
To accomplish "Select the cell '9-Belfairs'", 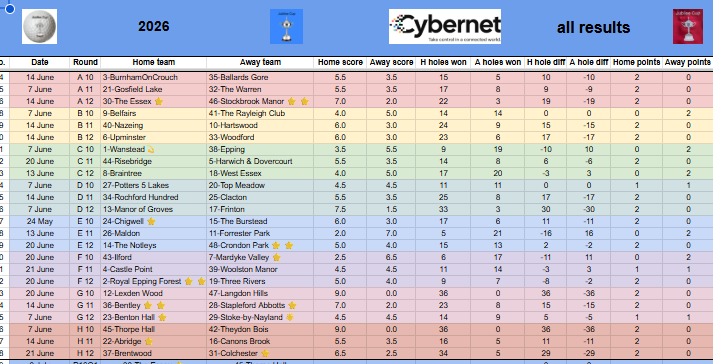I will pos(154,113).
